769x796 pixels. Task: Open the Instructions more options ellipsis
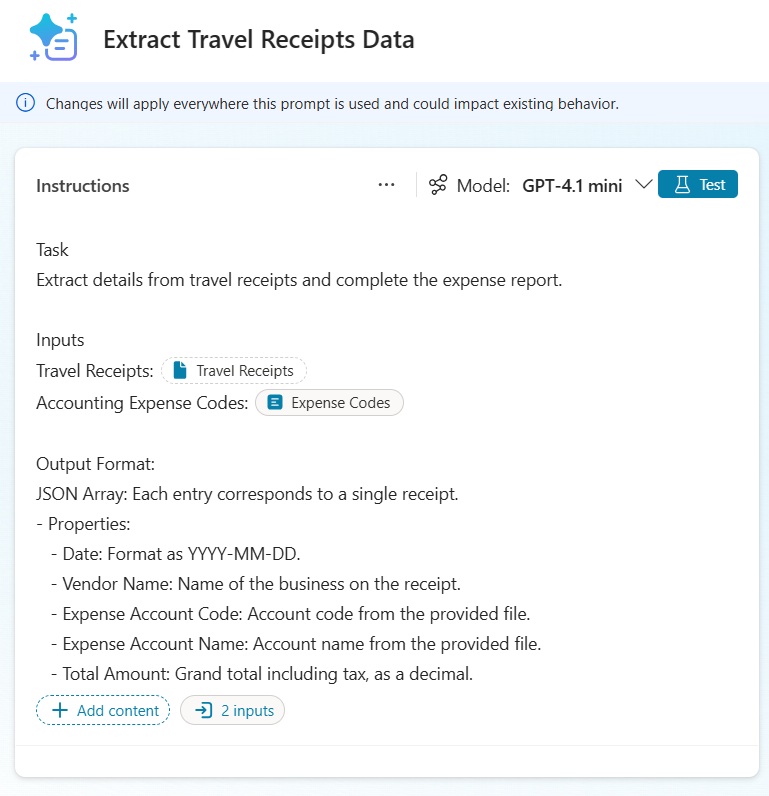pos(387,185)
